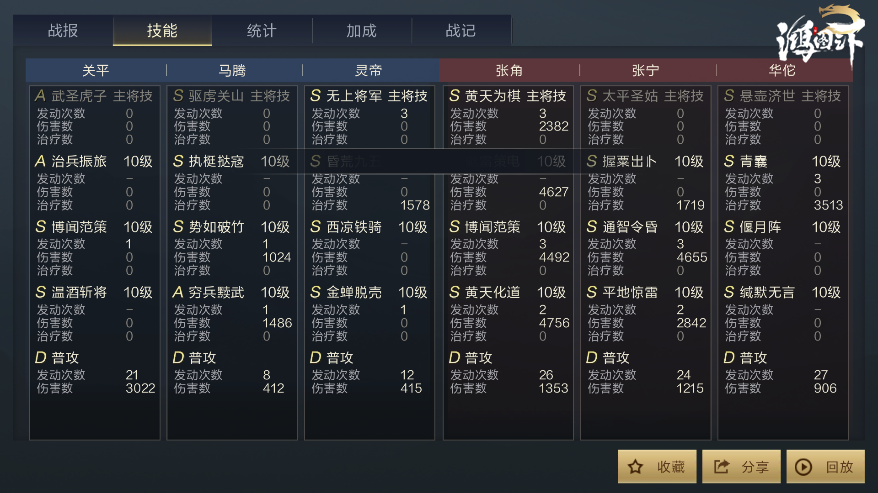Select 华佗 hero column header
The height and width of the screenshot is (493, 878).
coord(782,71)
